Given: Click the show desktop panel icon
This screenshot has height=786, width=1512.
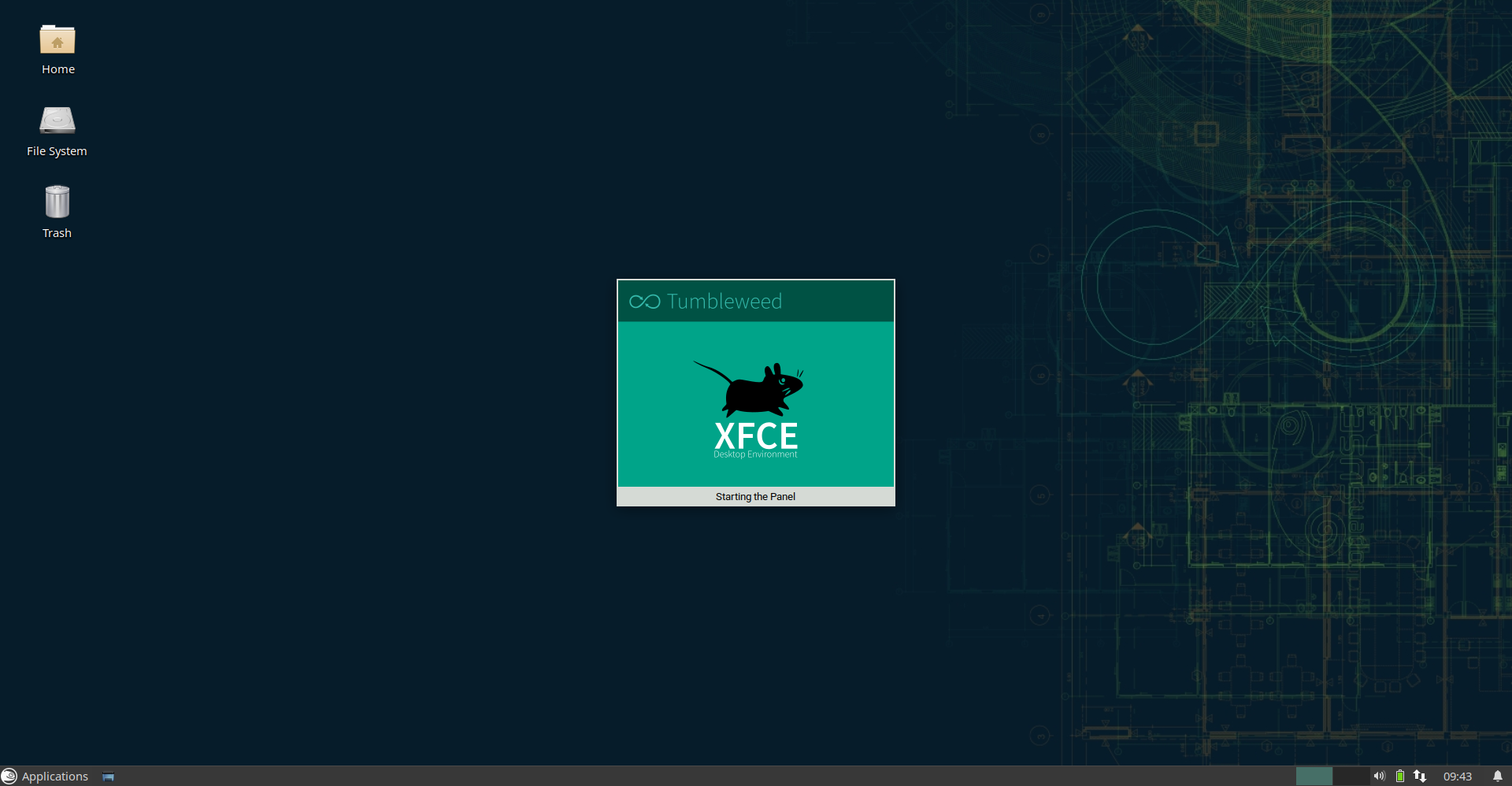Looking at the screenshot, I should point(109,777).
